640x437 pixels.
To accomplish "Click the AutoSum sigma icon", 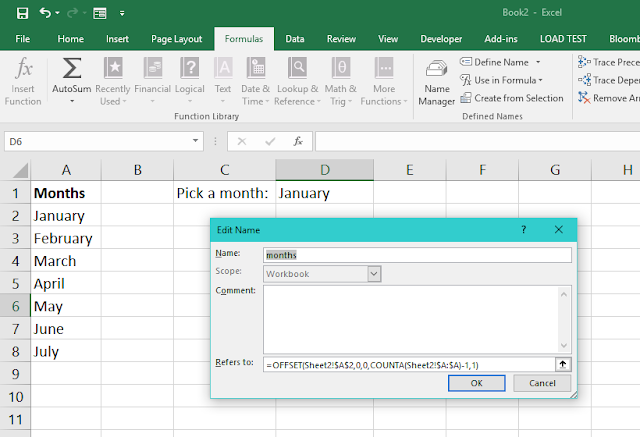I will coord(71,68).
